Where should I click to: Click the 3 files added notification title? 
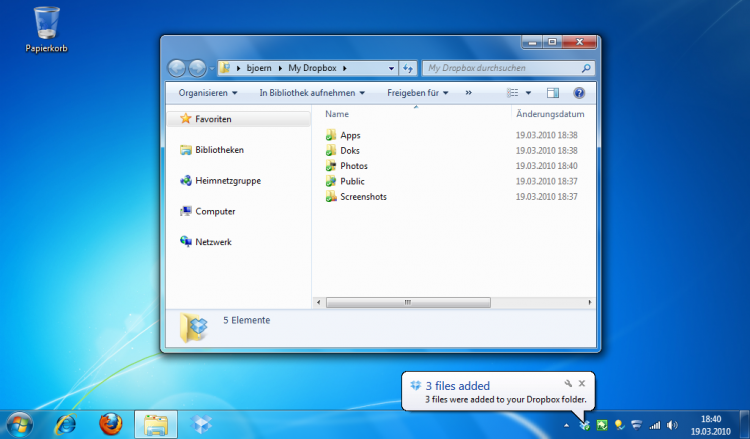pyautogui.click(x=458, y=386)
